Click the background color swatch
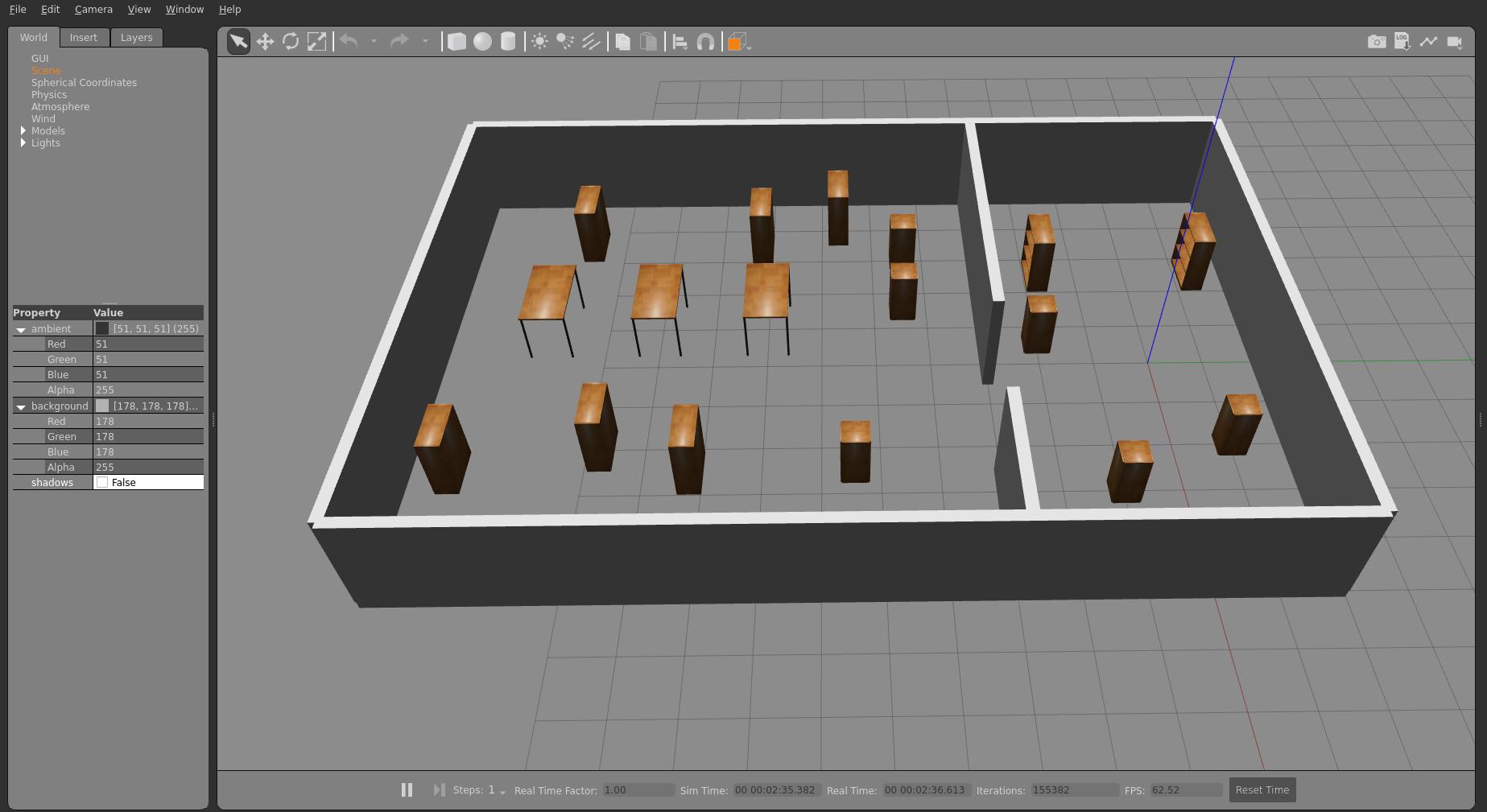This screenshot has height=812, width=1487. pos(102,406)
